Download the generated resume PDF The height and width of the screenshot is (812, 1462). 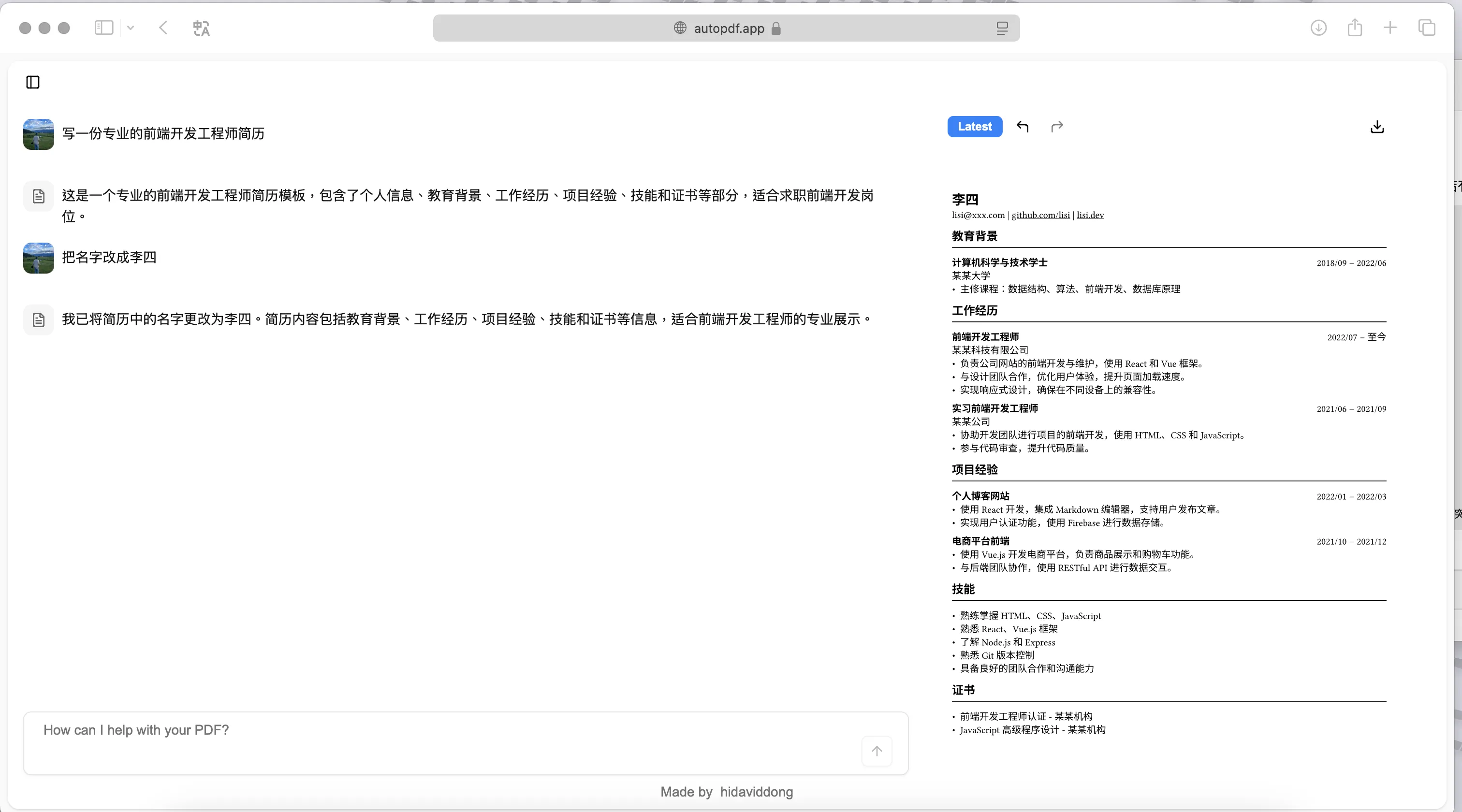(1377, 127)
